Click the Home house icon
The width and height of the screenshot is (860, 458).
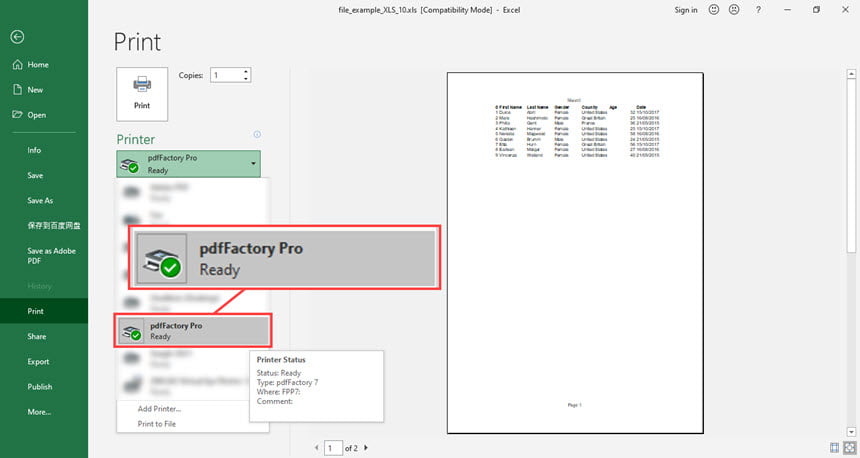18,65
